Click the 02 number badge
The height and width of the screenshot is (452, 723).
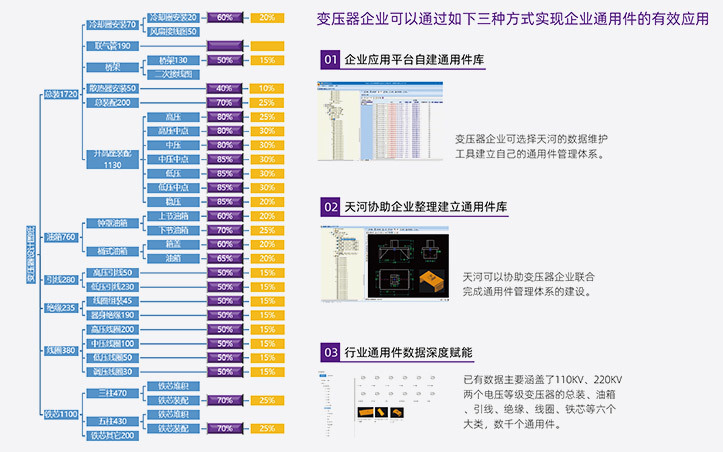[x=330, y=207]
